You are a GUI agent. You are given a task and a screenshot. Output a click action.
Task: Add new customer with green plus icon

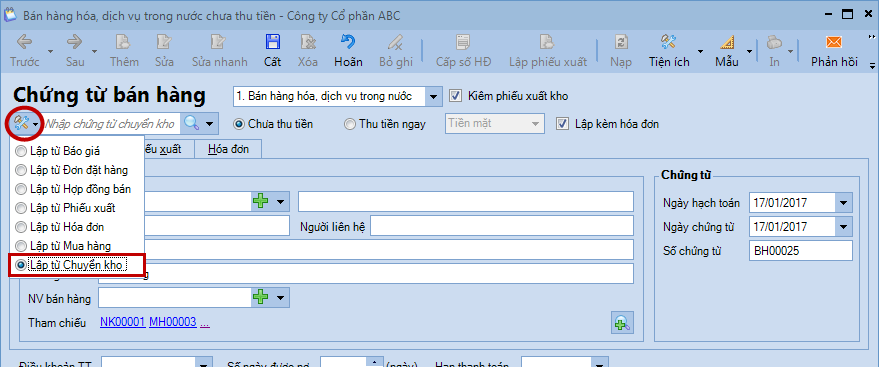point(261,201)
